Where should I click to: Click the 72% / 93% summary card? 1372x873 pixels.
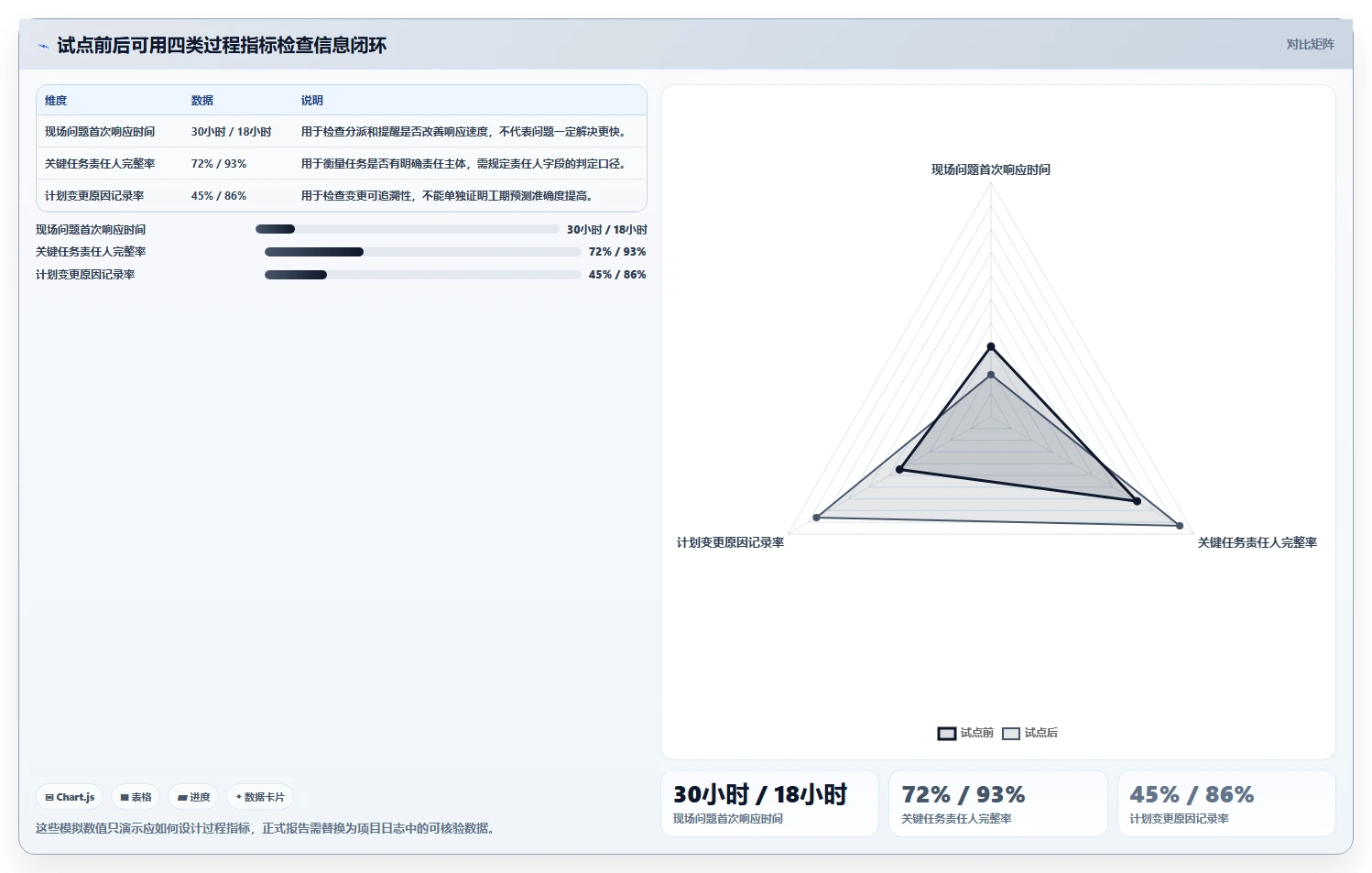click(998, 803)
